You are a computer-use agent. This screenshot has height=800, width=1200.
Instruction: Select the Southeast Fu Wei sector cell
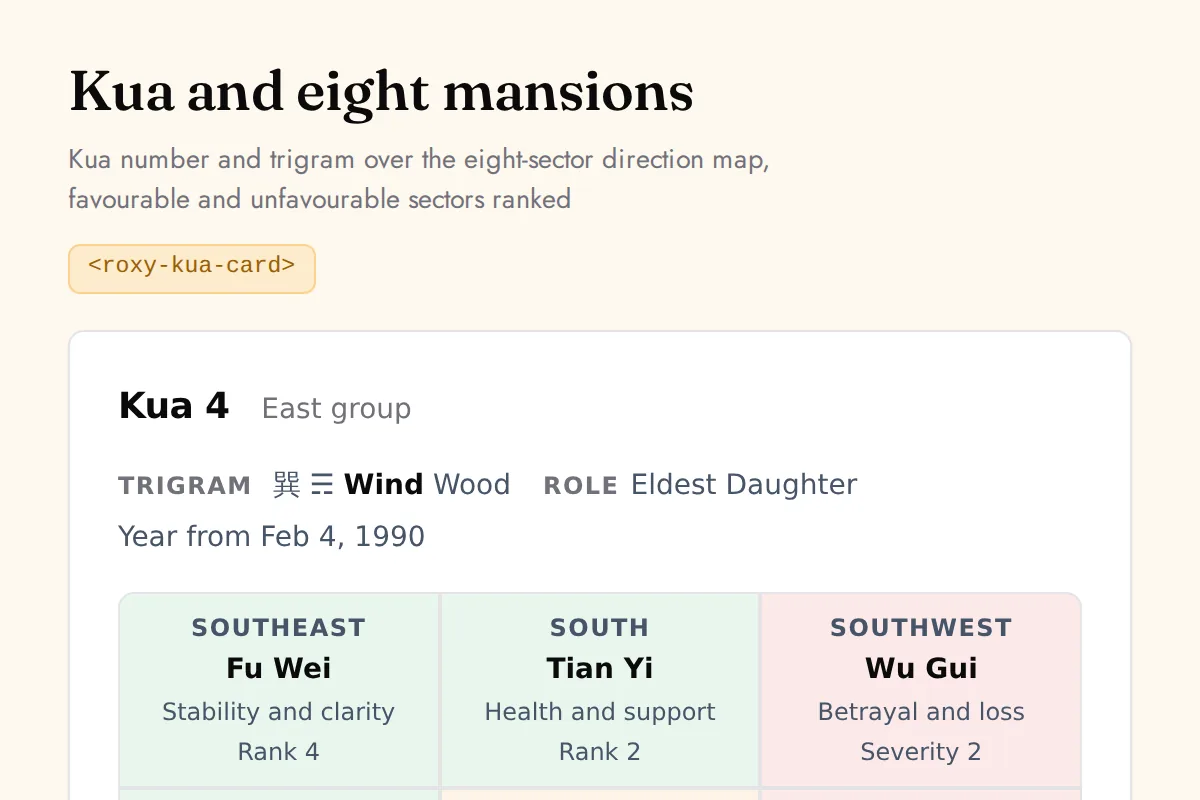279,690
